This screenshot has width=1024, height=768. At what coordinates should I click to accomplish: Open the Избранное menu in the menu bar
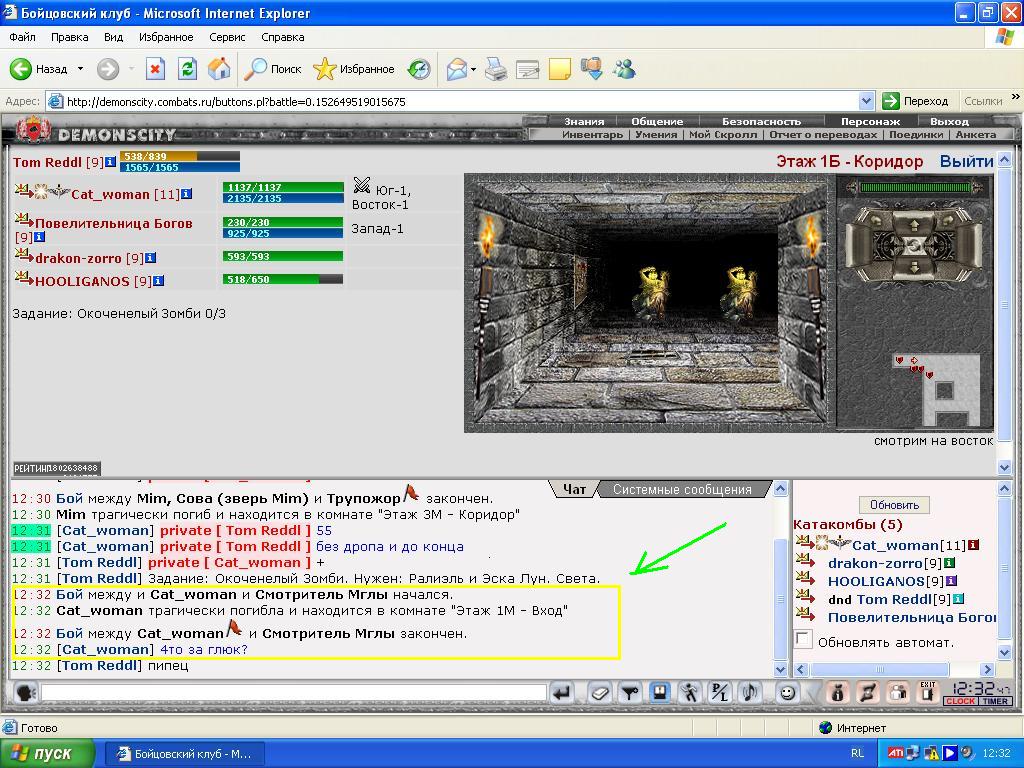(166, 37)
